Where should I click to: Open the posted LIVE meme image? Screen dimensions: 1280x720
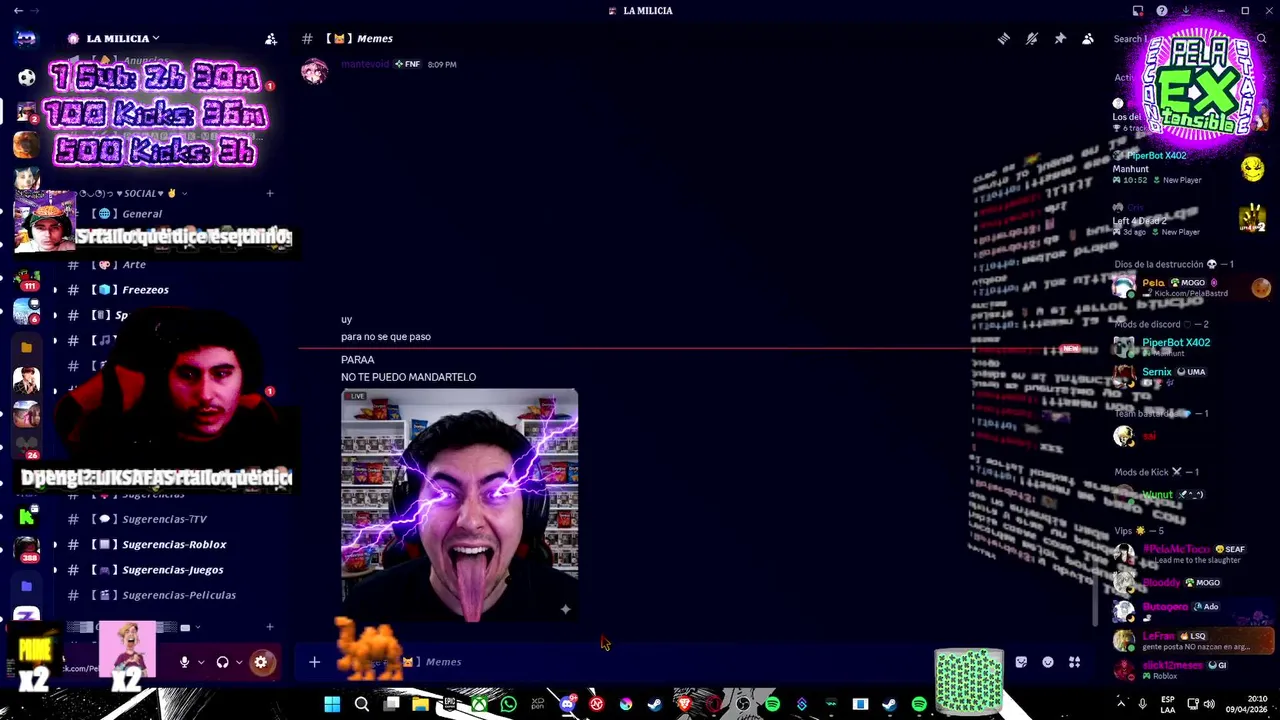(x=459, y=505)
